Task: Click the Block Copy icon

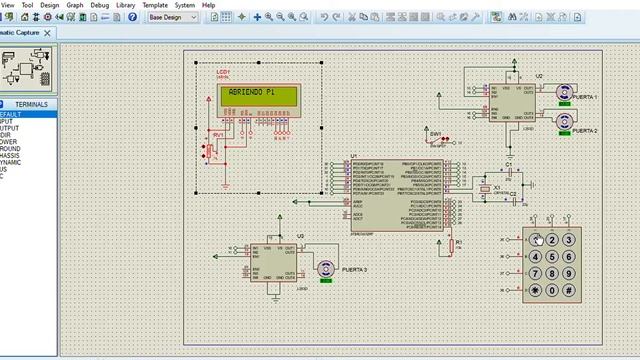Action: 390,17
